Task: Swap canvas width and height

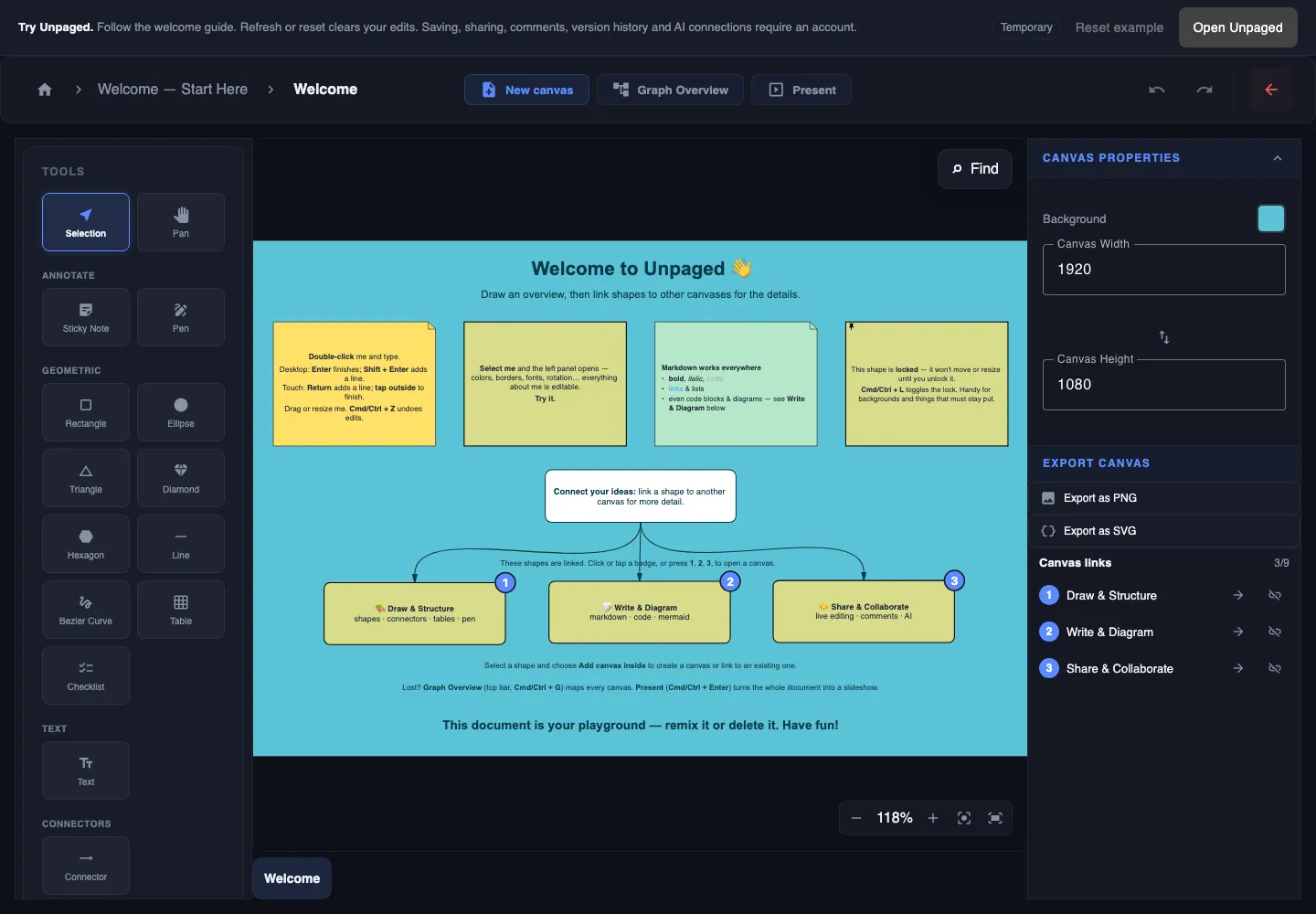Action: click(x=1164, y=337)
